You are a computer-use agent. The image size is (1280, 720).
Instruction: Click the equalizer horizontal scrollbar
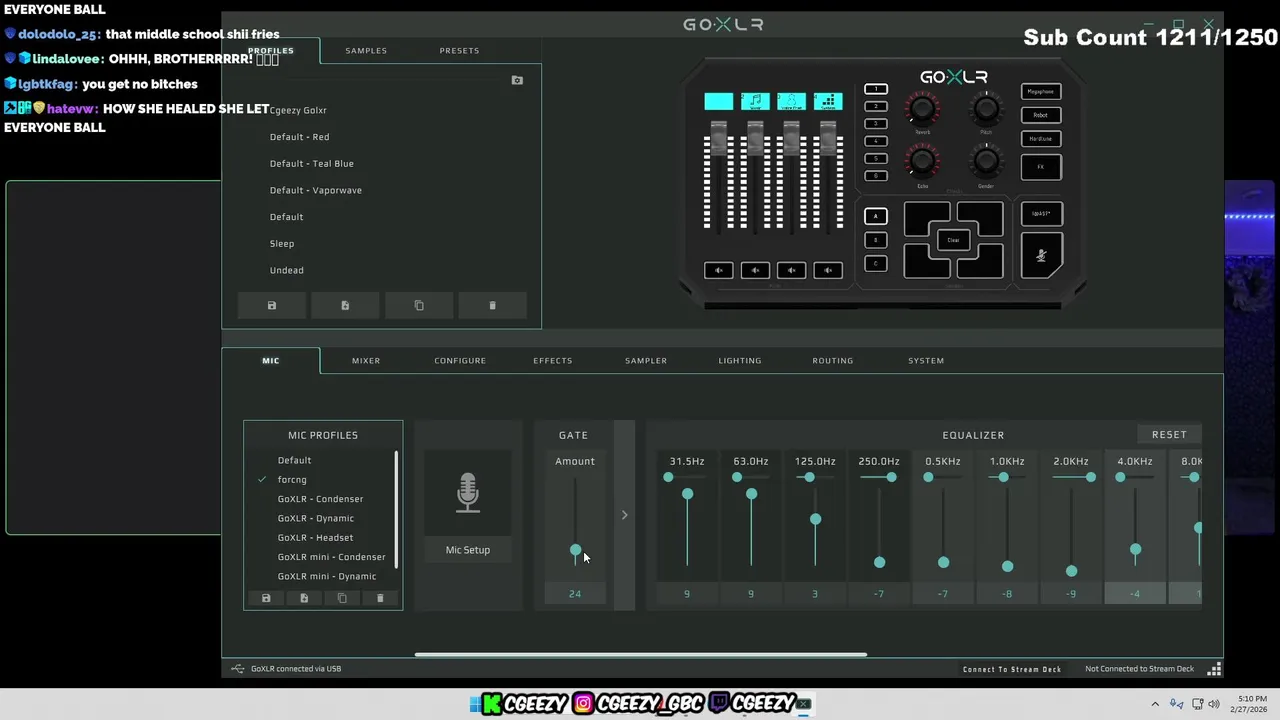(640, 655)
